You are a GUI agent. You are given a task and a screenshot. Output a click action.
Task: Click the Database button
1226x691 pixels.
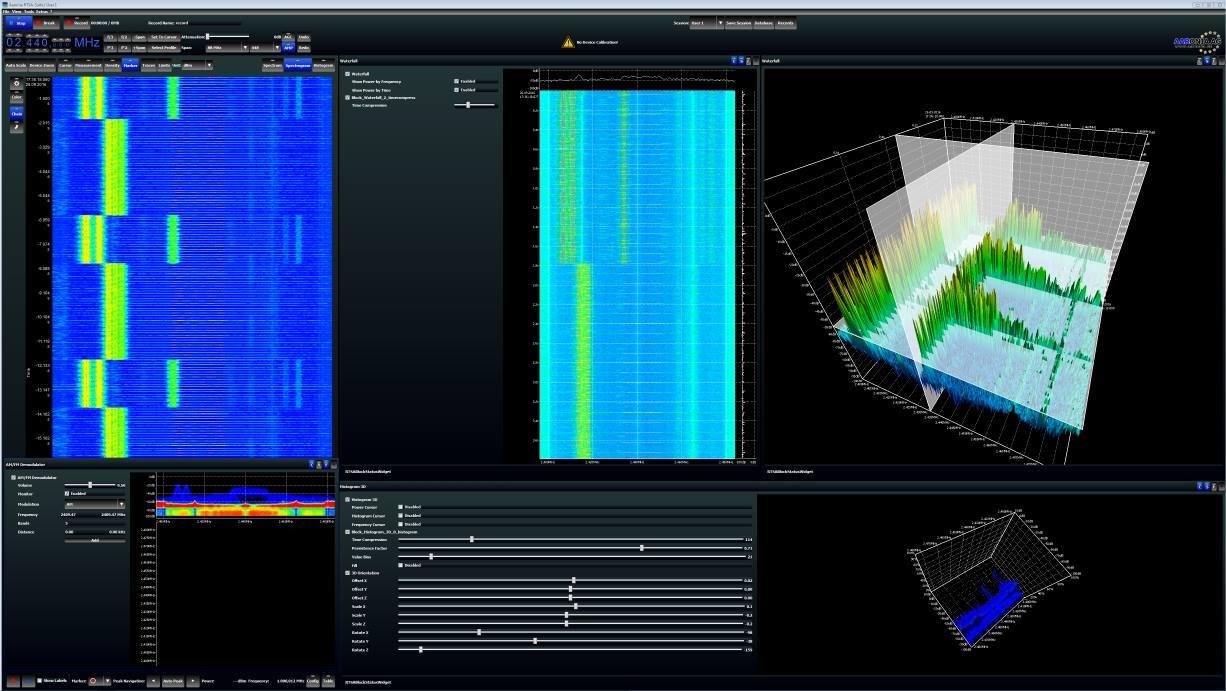[x=763, y=22]
